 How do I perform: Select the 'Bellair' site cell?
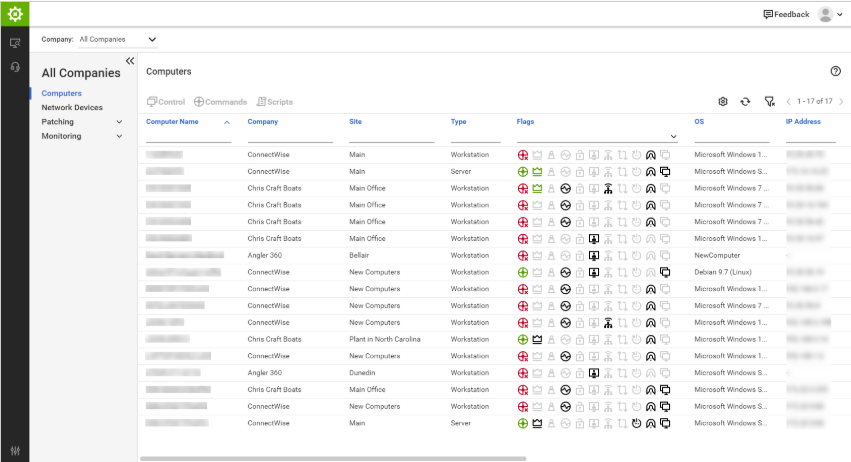tap(359, 255)
